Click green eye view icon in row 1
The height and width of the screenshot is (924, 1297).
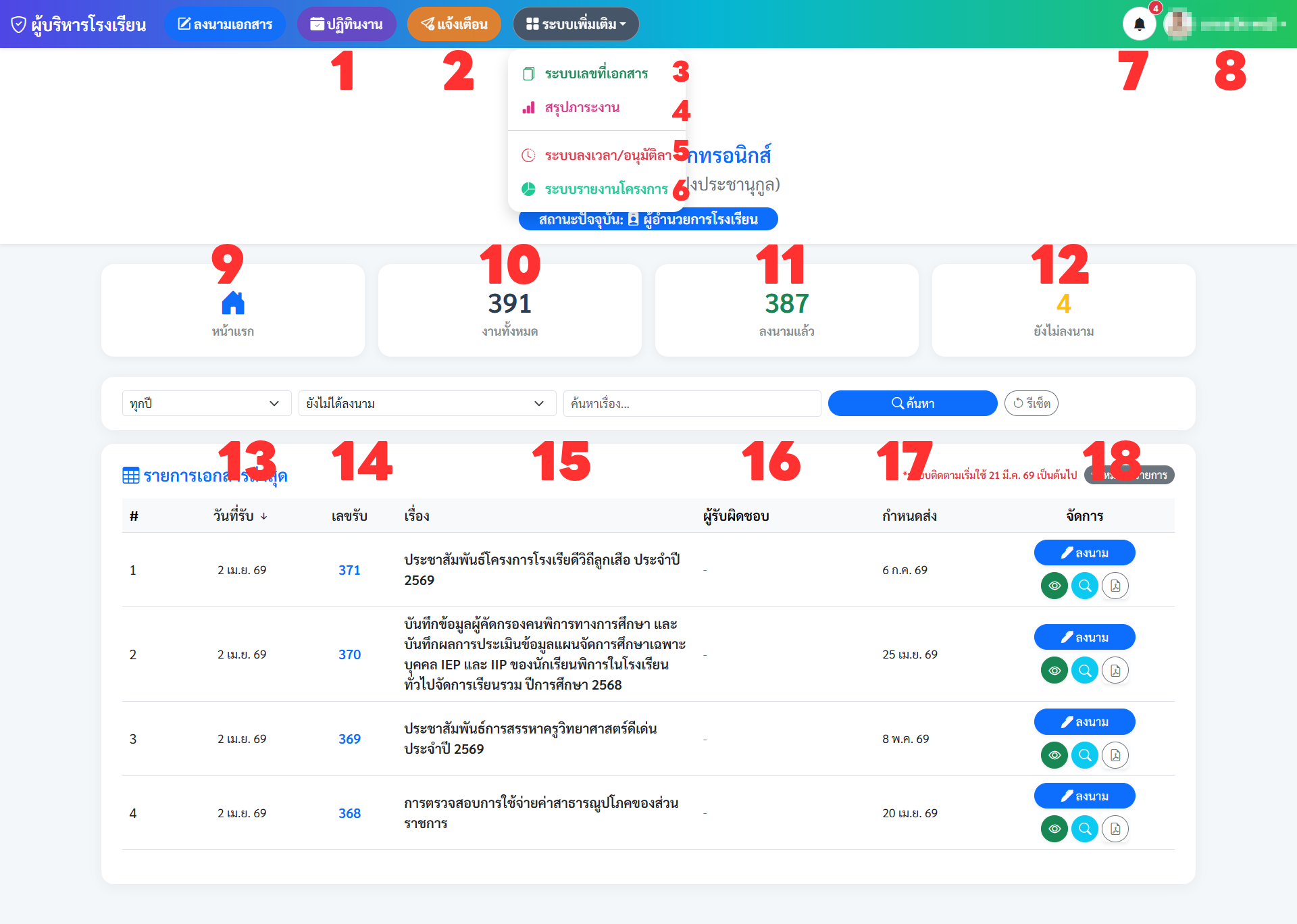[x=1054, y=586]
